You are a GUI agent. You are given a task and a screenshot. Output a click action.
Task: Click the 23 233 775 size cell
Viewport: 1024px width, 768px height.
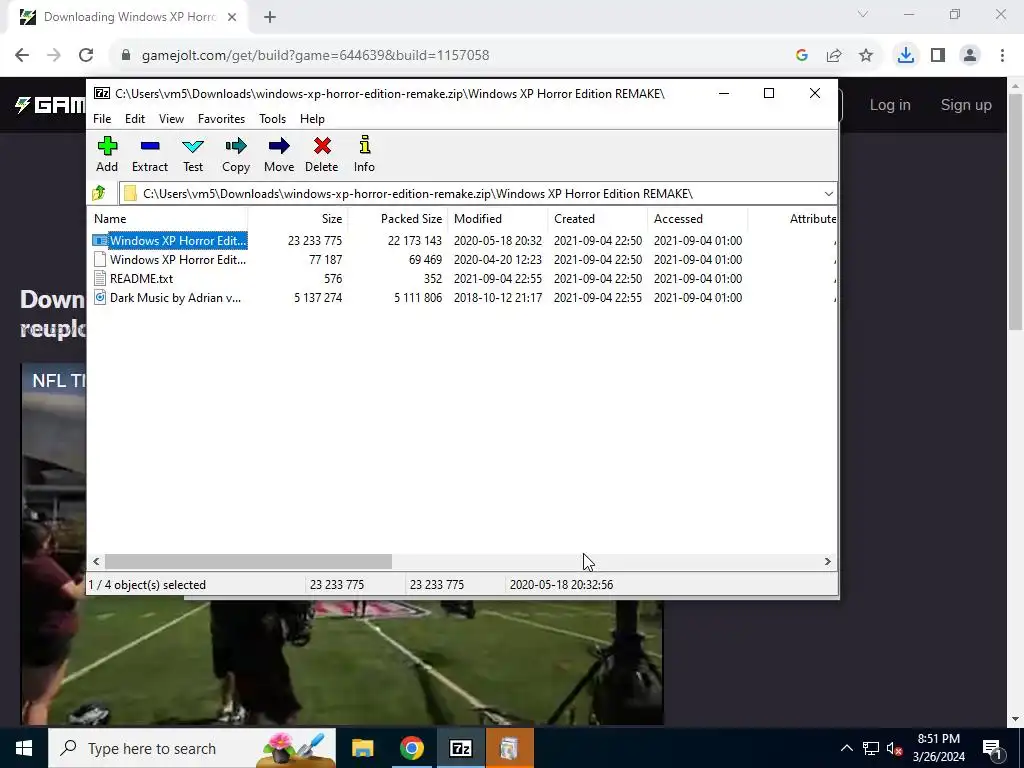point(315,240)
